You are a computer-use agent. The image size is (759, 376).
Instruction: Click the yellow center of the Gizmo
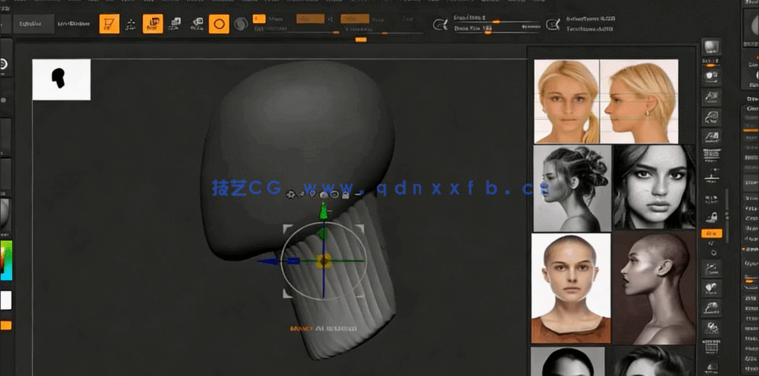pyautogui.click(x=323, y=261)
